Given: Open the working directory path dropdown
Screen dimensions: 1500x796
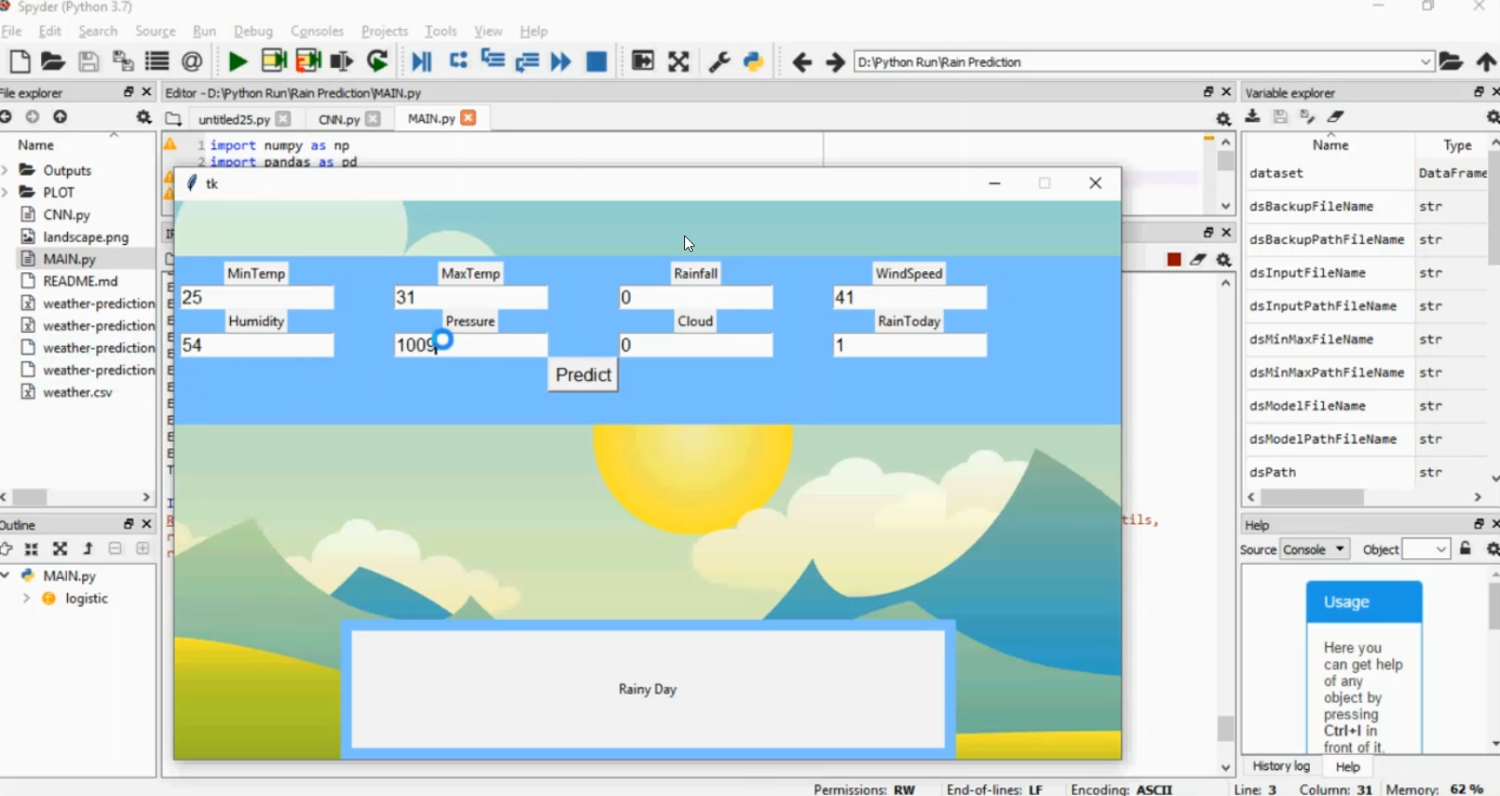Looking at the screenshot, I should coord(1425,62).
